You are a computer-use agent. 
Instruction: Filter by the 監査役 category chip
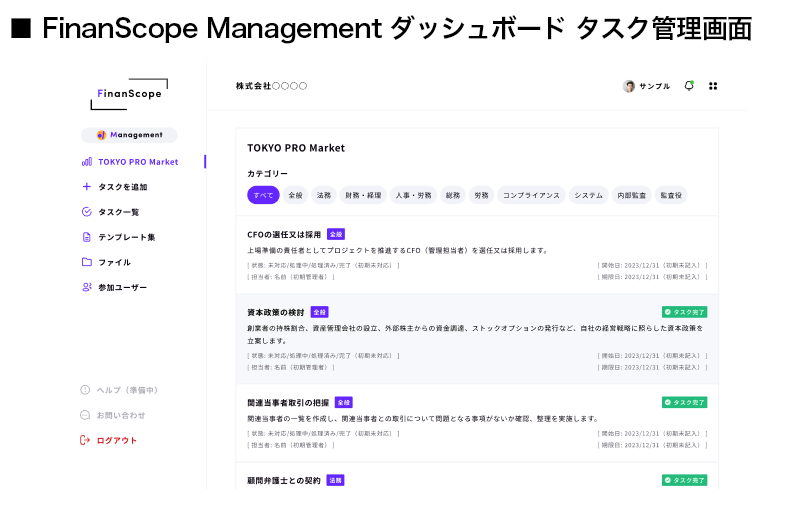[671, 195]
